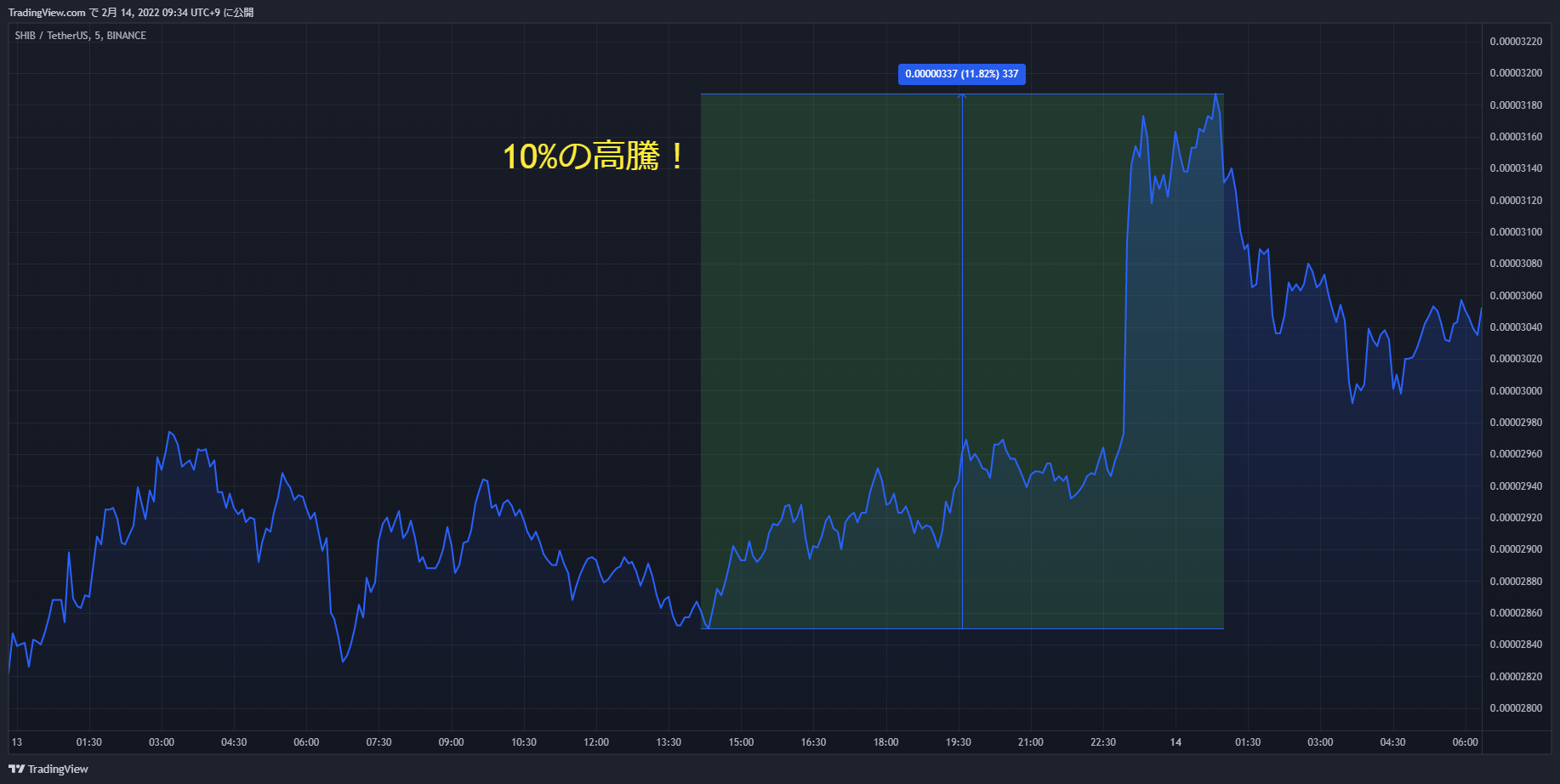Click the 06:00 label after date 14

pyautogui.click(x=1465, y=742)
